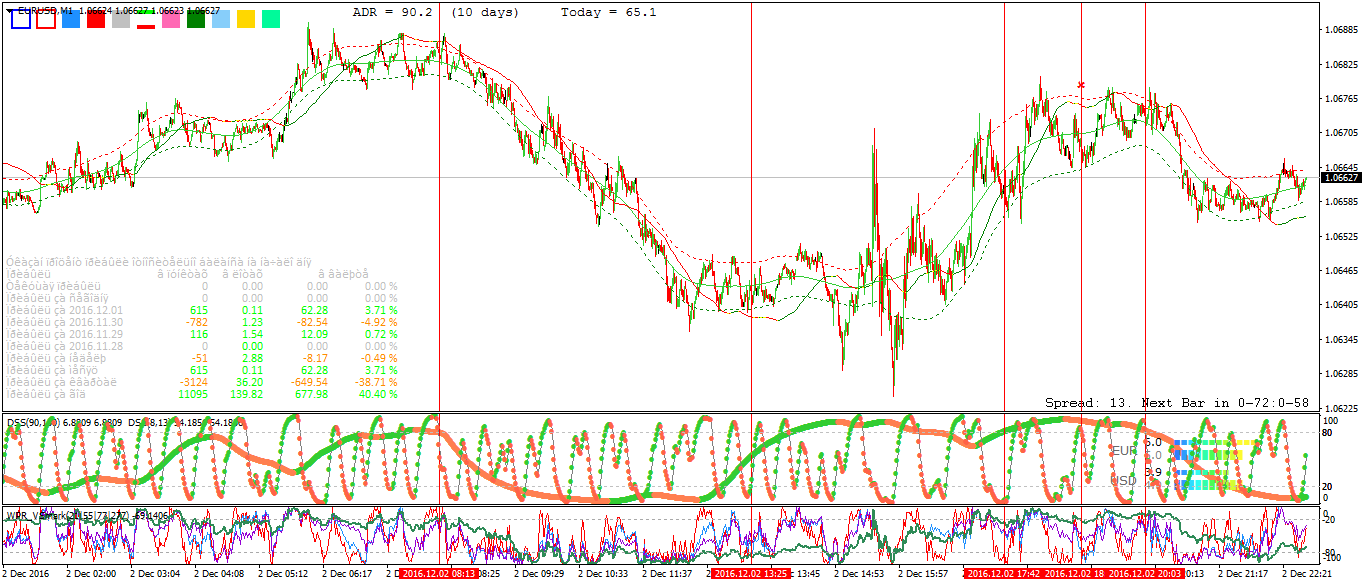The image size is (1362, 585).
Task: Select the 2016.12.02 17:42 time marker
Action: [x=1004, y=574]
